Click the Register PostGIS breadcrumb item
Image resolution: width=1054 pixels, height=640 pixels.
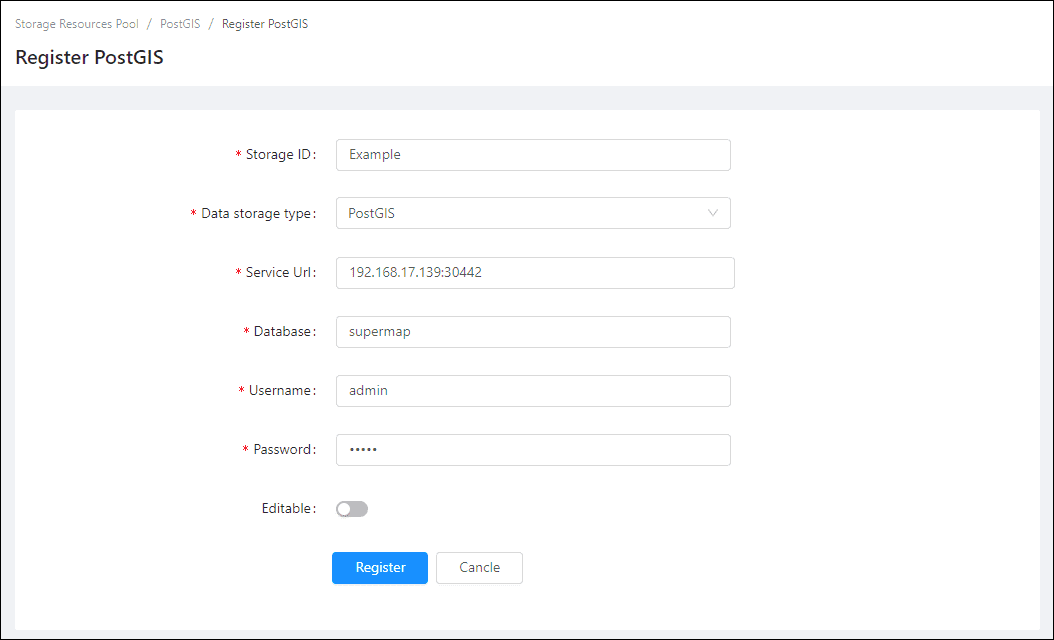(265, 24)
